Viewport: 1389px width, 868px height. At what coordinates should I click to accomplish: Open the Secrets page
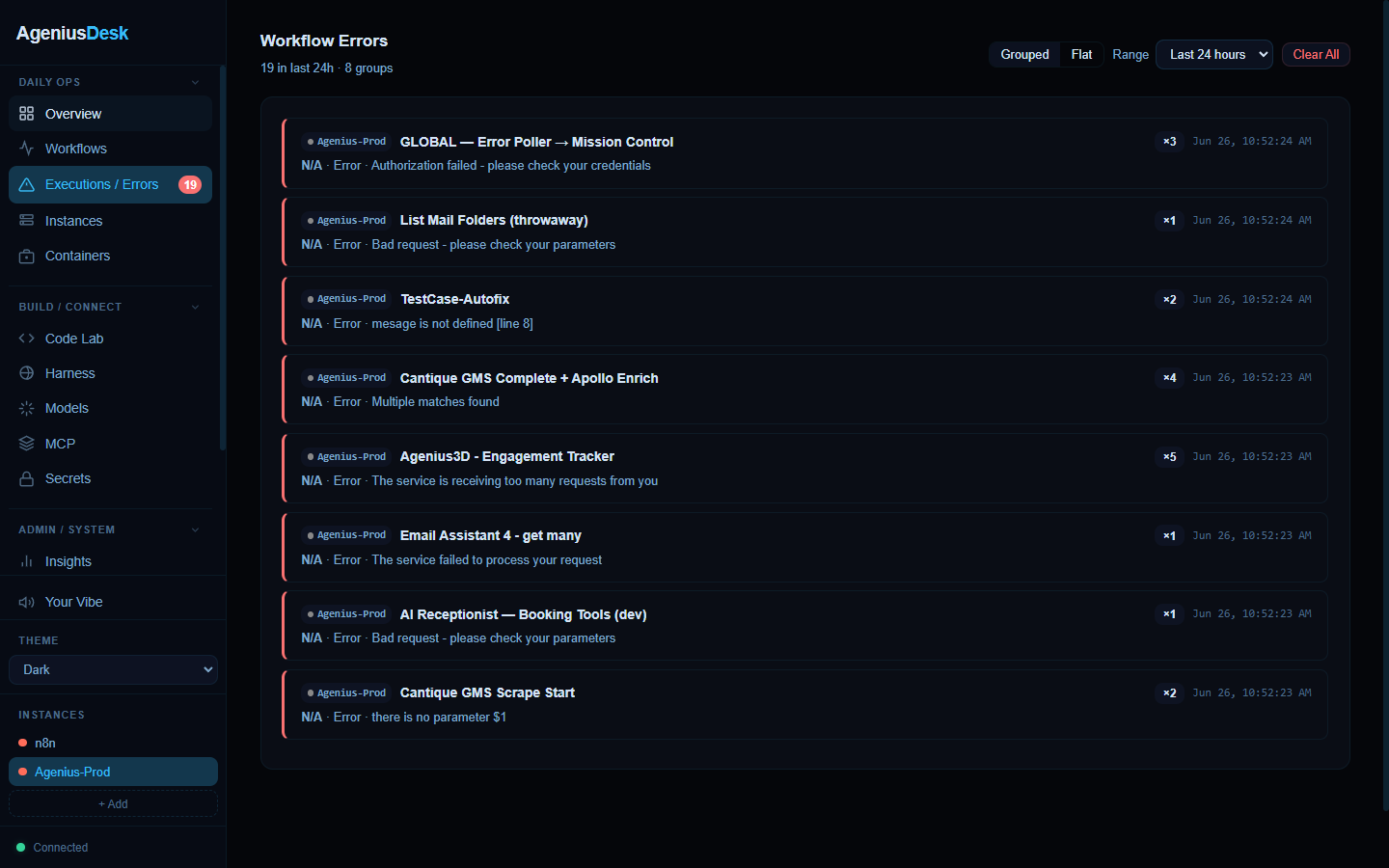(110, 478)
